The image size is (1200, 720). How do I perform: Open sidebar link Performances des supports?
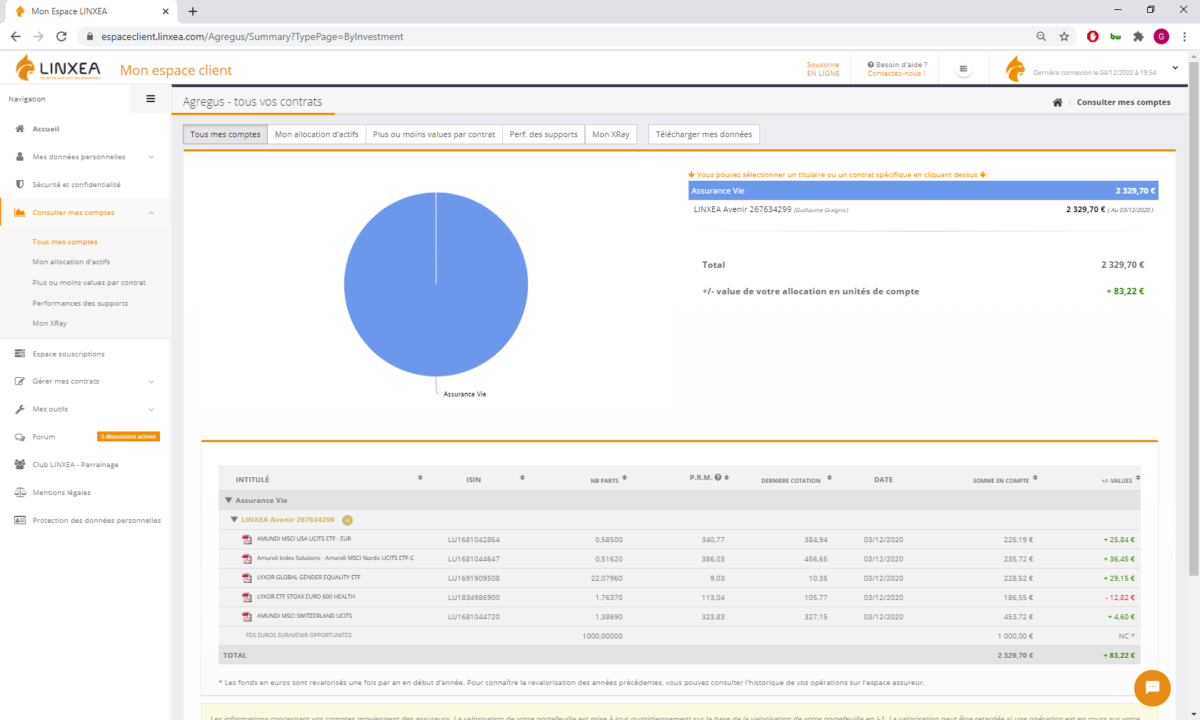pyautogui.click(x=80, y=303)
